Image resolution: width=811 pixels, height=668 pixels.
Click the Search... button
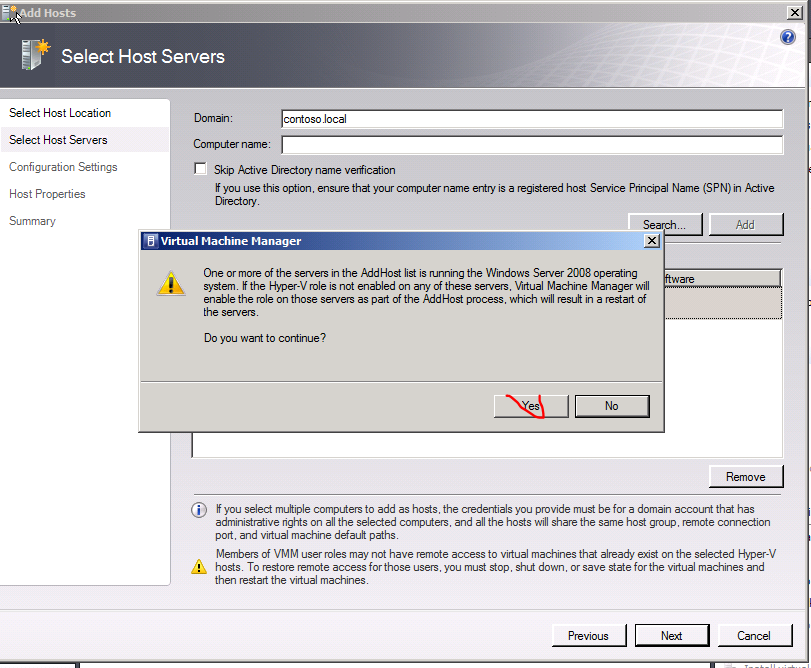pyautogui.click(x=665, y=224)
